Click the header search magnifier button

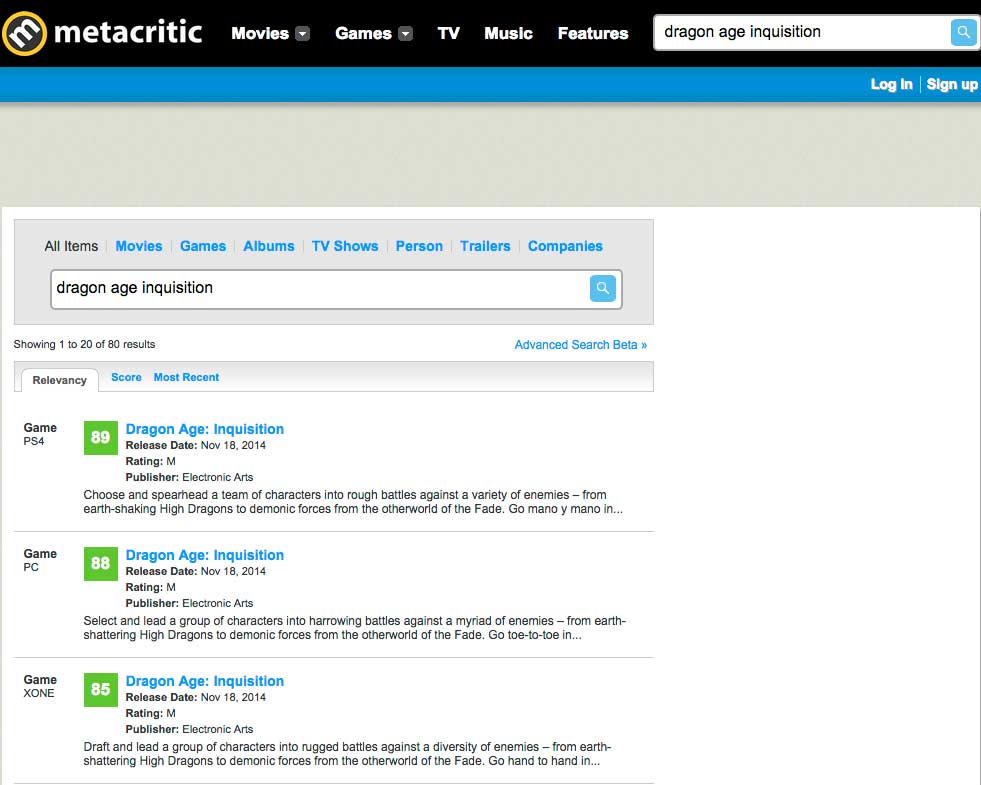pyautogui.click(x=963, y=32)
